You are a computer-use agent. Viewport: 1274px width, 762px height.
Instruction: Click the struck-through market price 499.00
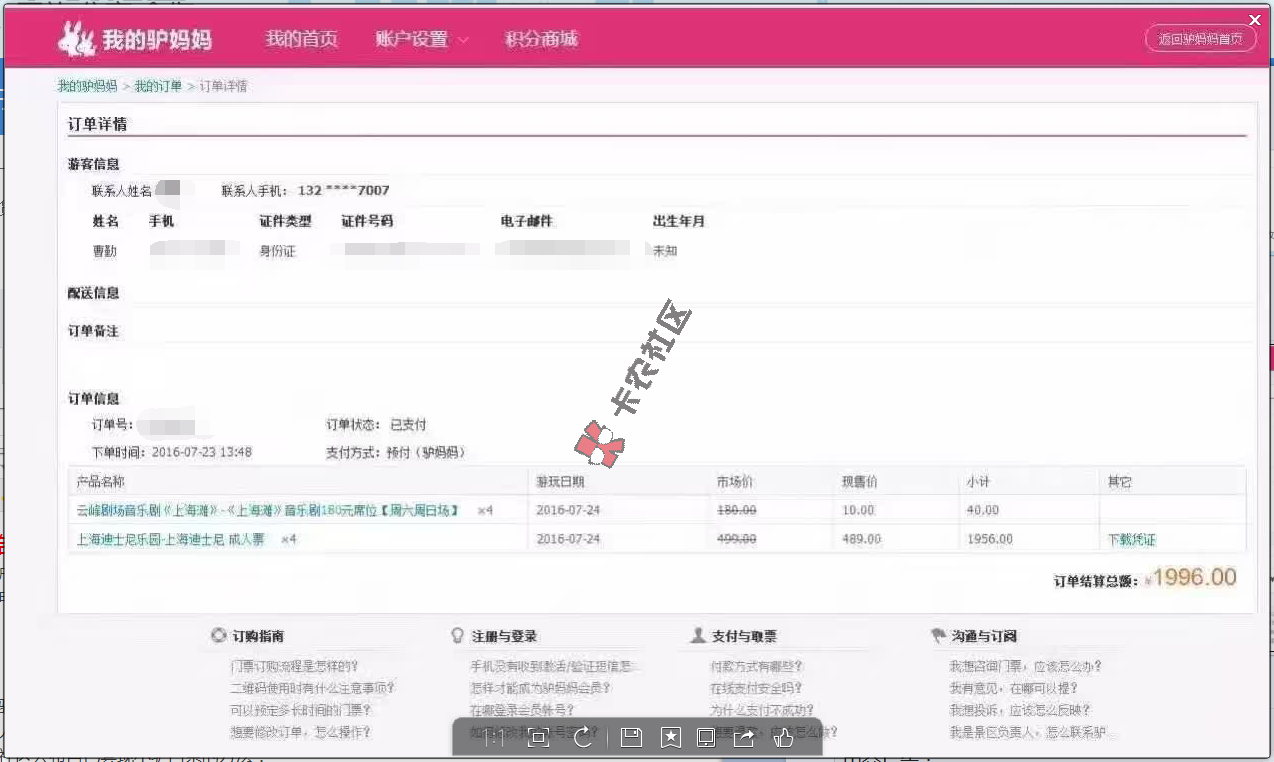pyautogui.click(x=736, y=539)
